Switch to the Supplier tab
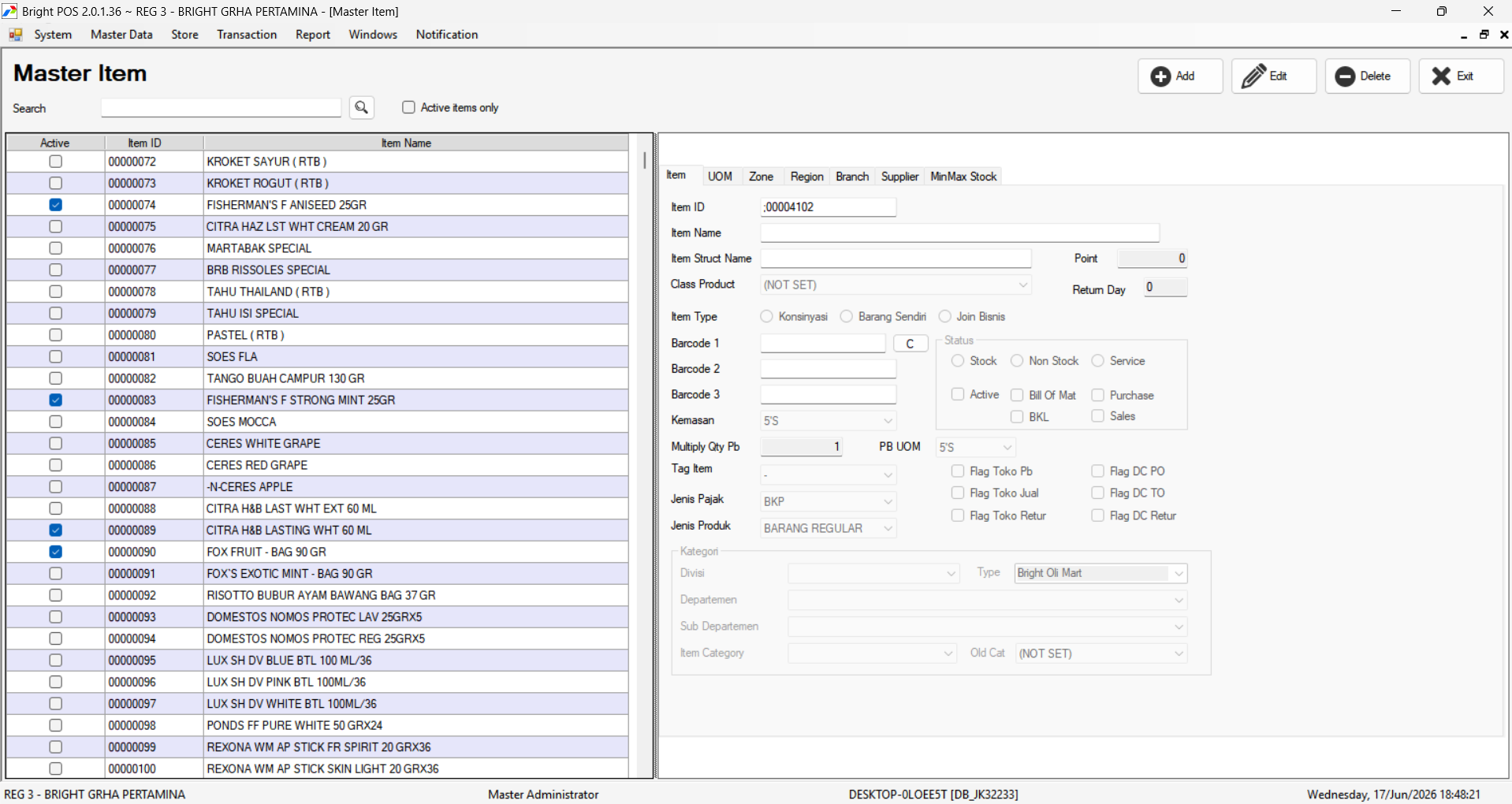 point(899,177)
